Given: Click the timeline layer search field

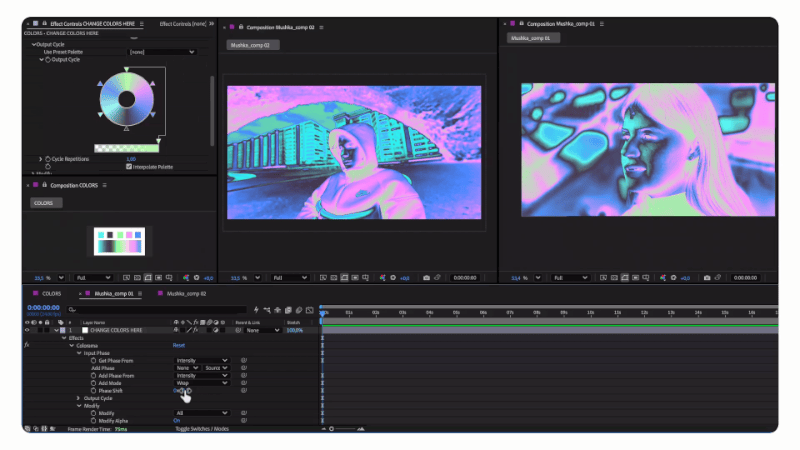Looking at the screenshot, I should click(x=157, y=309).
